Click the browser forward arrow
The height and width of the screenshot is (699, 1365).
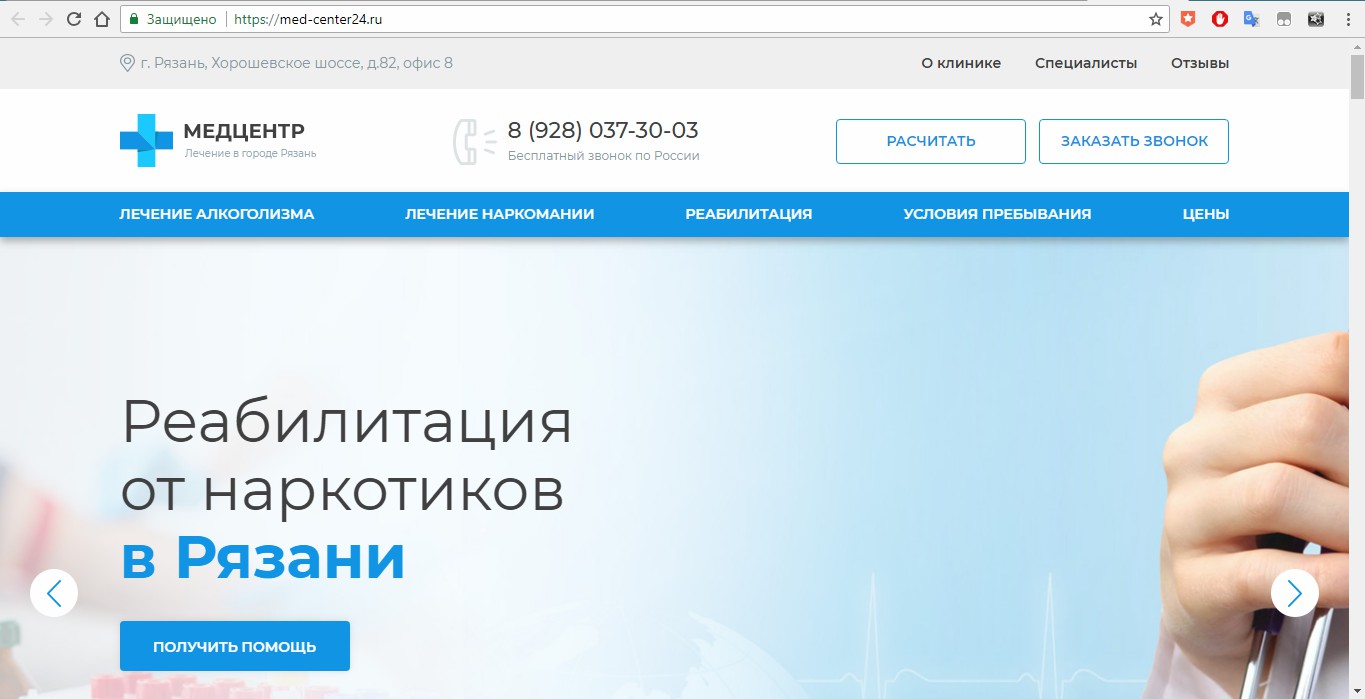[x=46, y=19]
